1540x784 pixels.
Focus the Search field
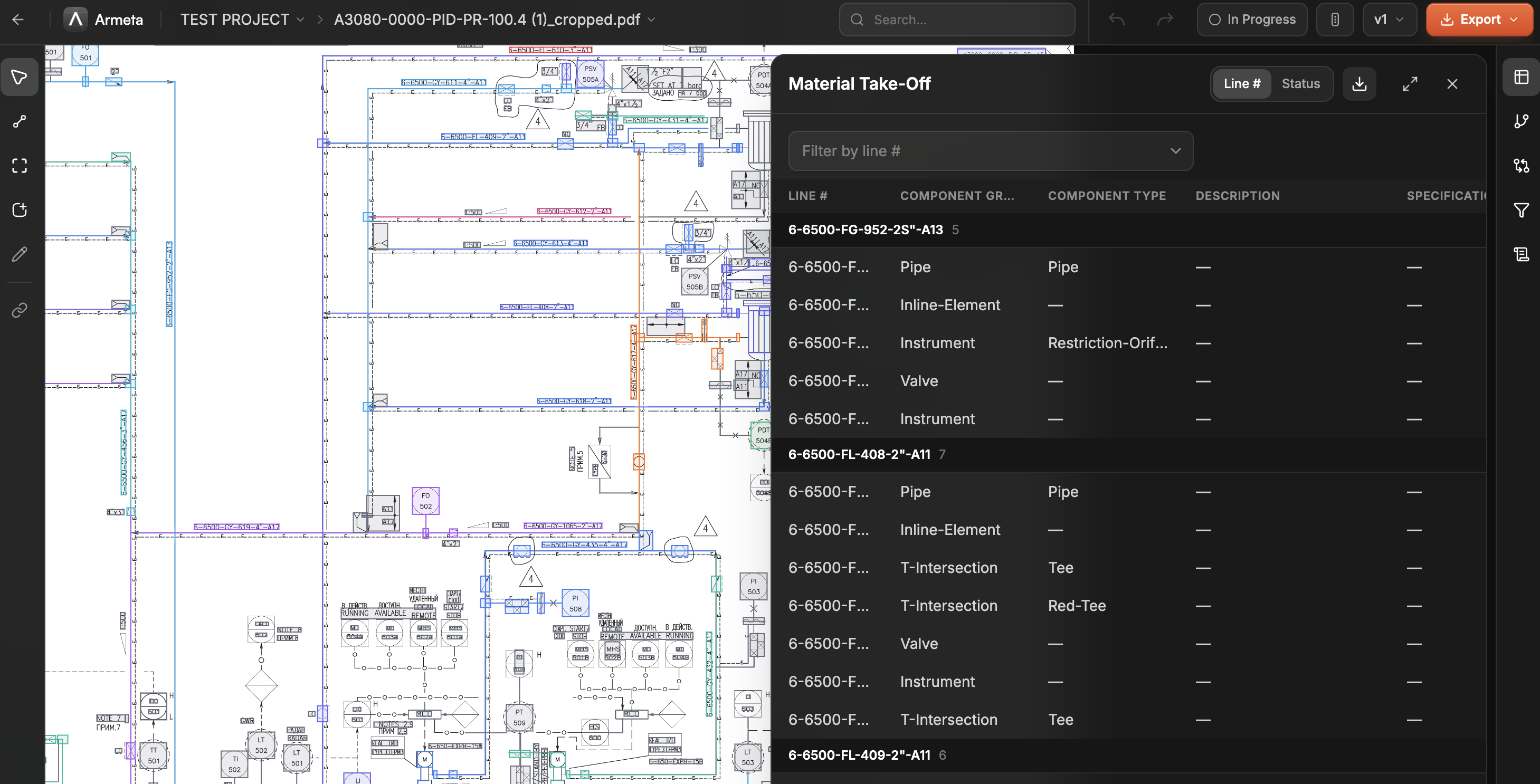(956, 20)
